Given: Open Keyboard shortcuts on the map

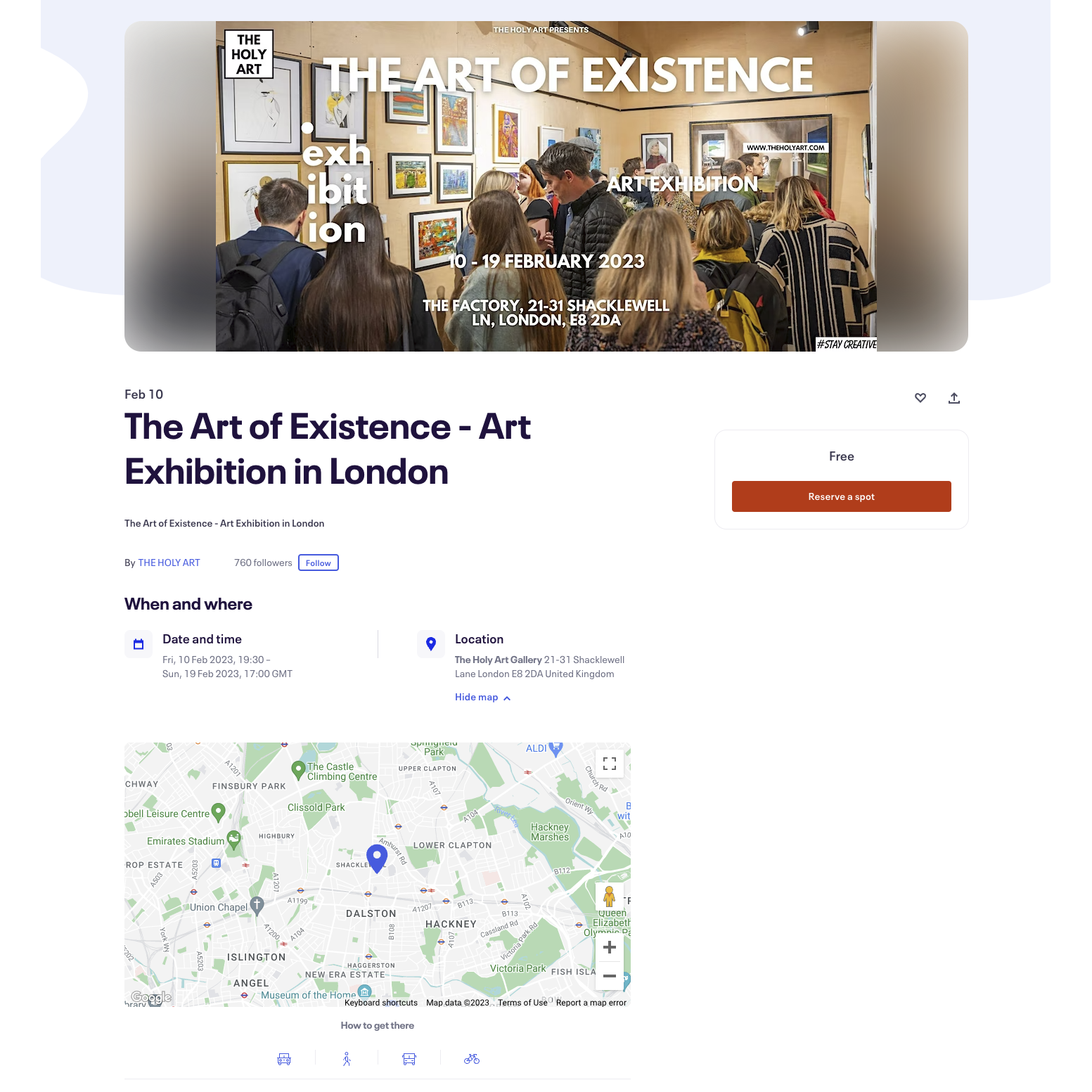Looking at the screenshot, I should [381, 1003].
